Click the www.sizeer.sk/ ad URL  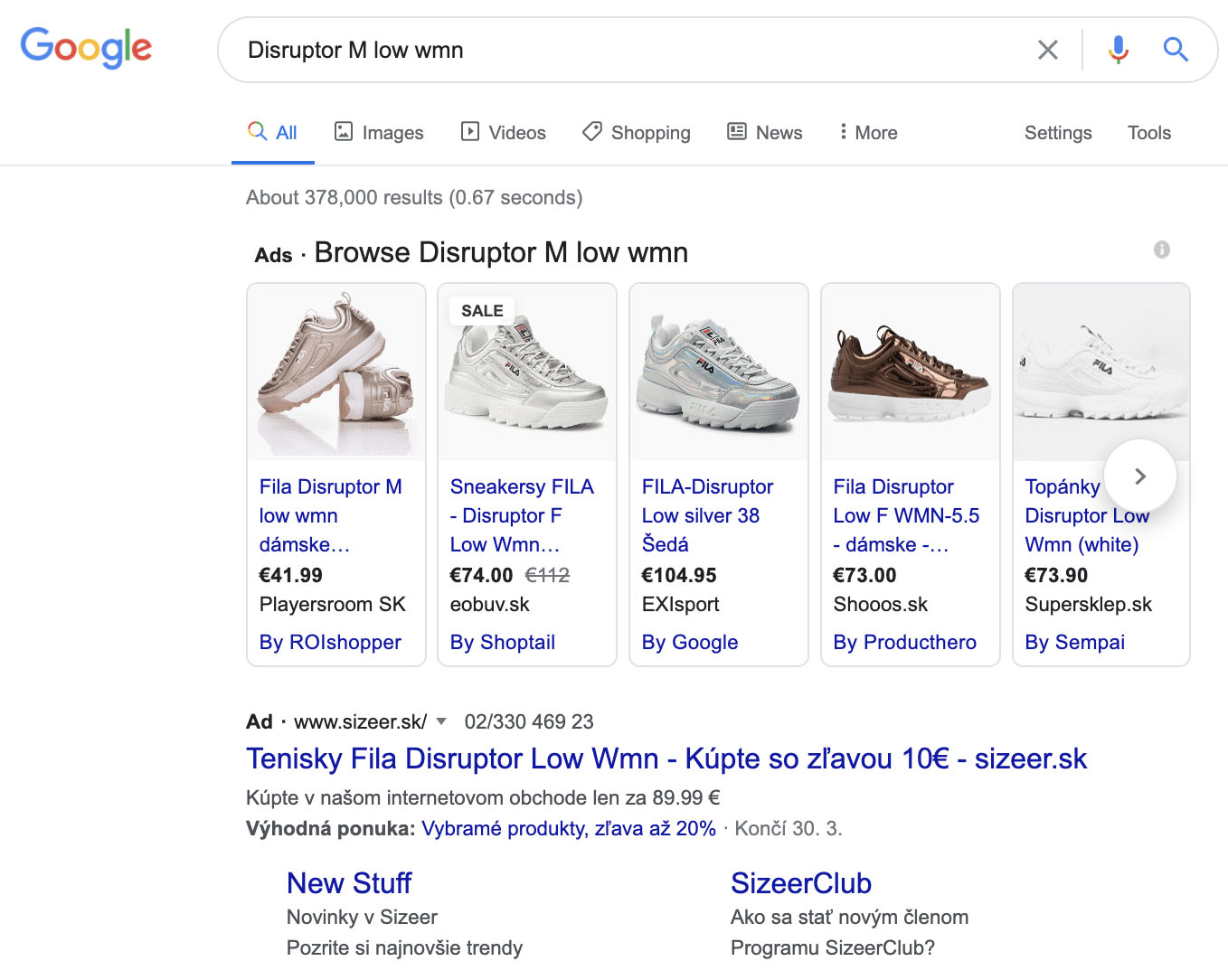(360, 721)
